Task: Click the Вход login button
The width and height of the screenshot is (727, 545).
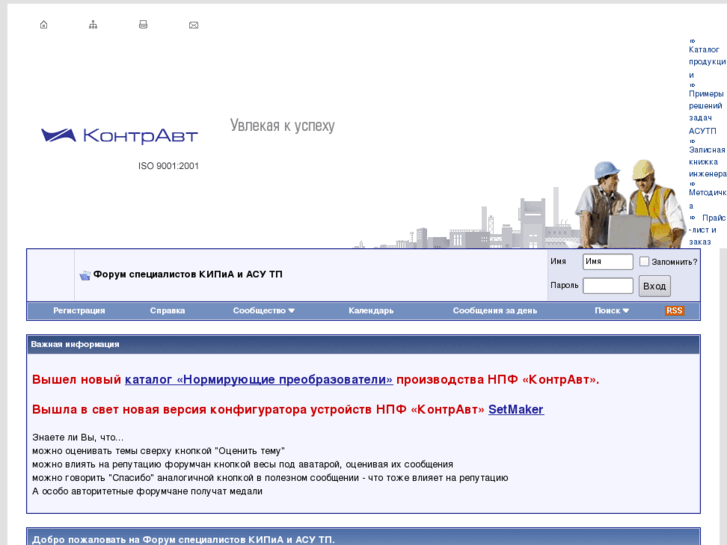Action: click(654, 286)
